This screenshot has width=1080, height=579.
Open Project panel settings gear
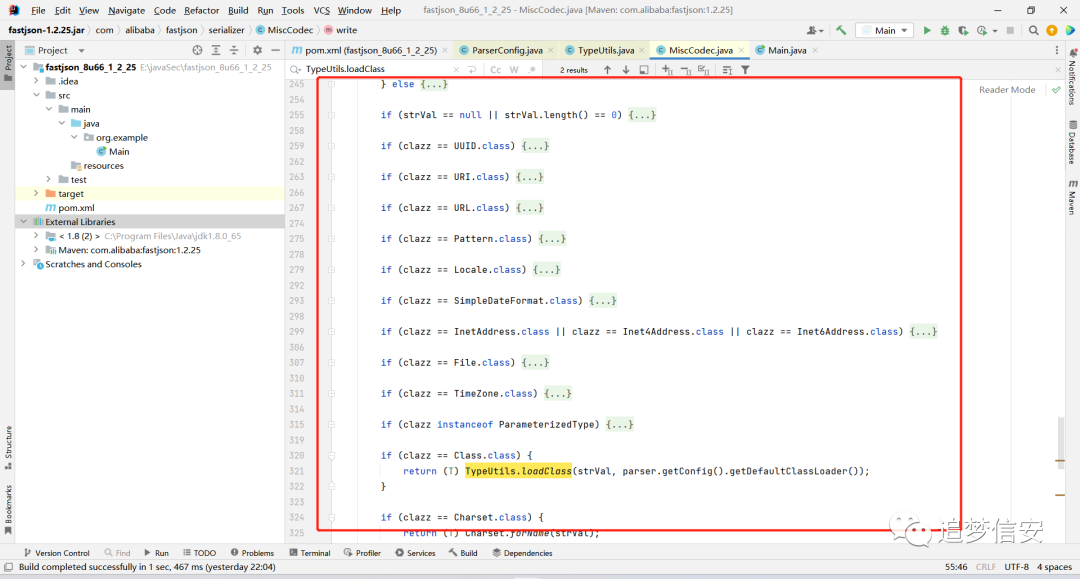click(257, 50)
